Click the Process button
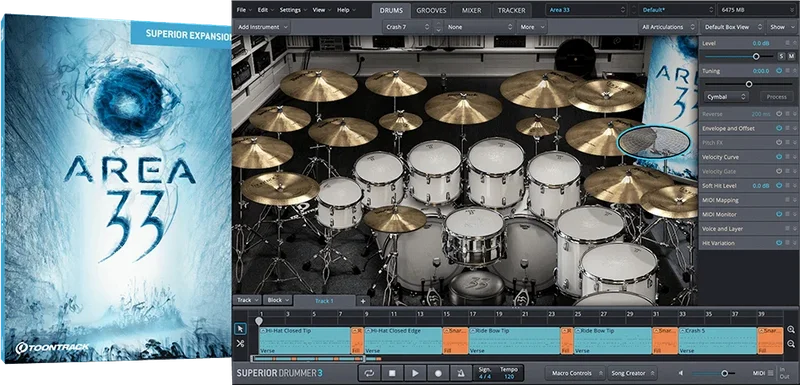The image size is (800, 385). click(777, 96)
